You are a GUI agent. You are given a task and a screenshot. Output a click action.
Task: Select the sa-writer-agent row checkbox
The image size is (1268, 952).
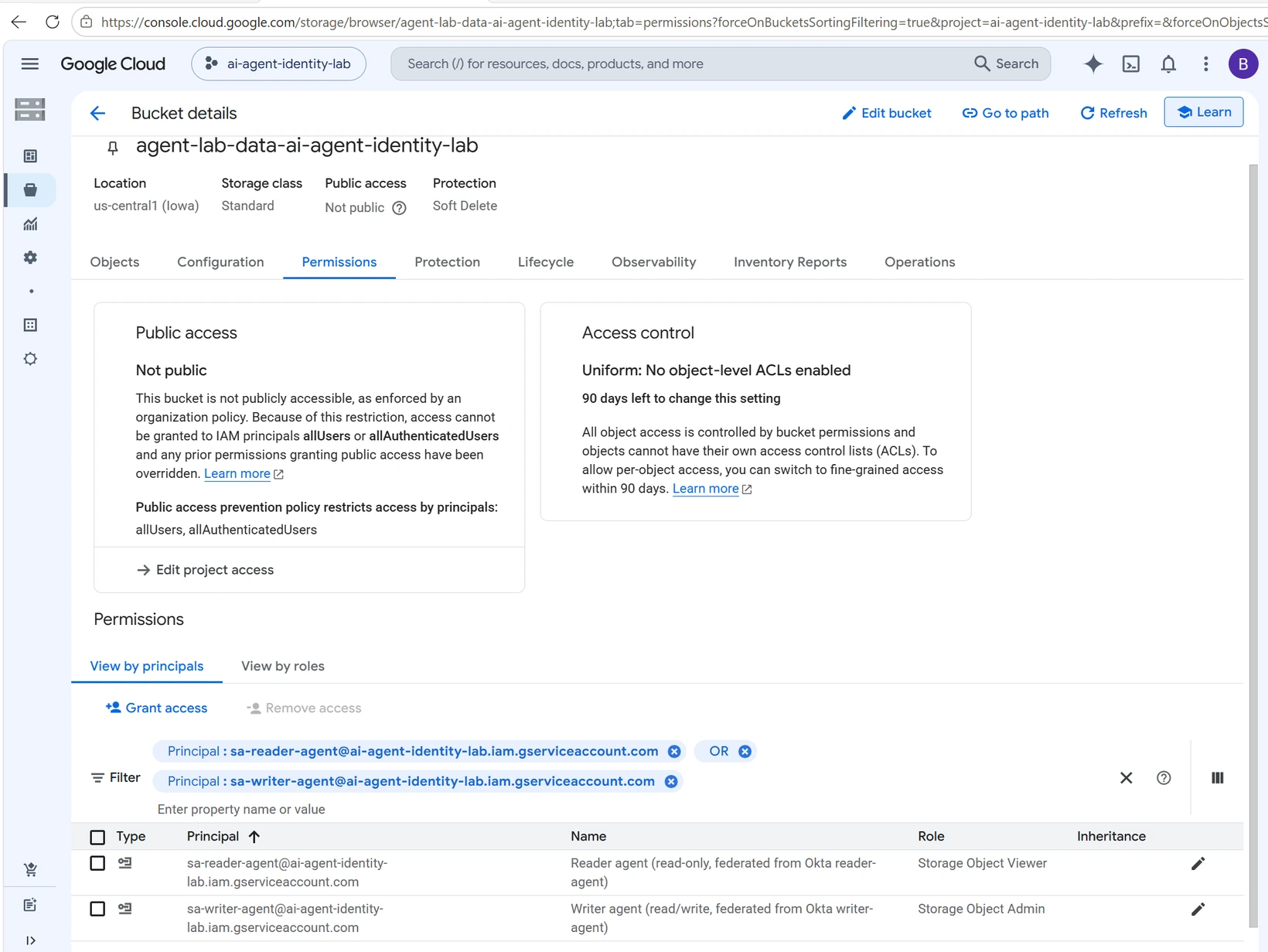(97, 909)
